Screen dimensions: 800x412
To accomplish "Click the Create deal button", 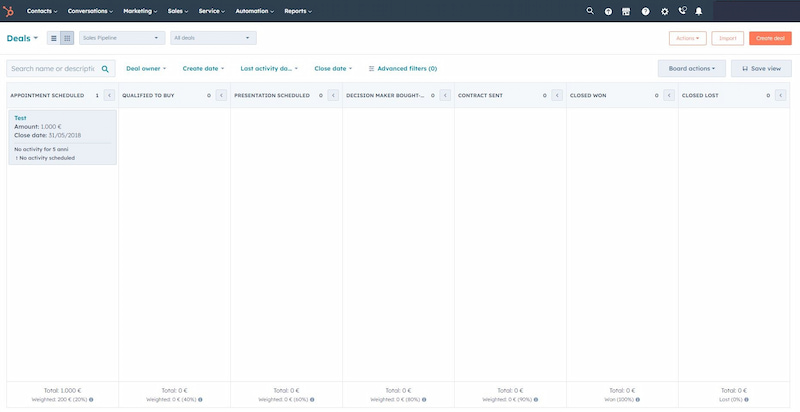I will (x=770, y=38).
